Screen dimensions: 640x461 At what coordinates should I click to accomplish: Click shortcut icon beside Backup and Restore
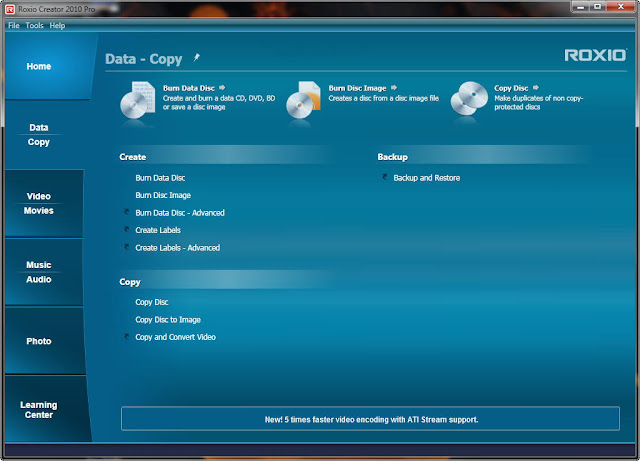pyautogui.click(x=384, y=177)
